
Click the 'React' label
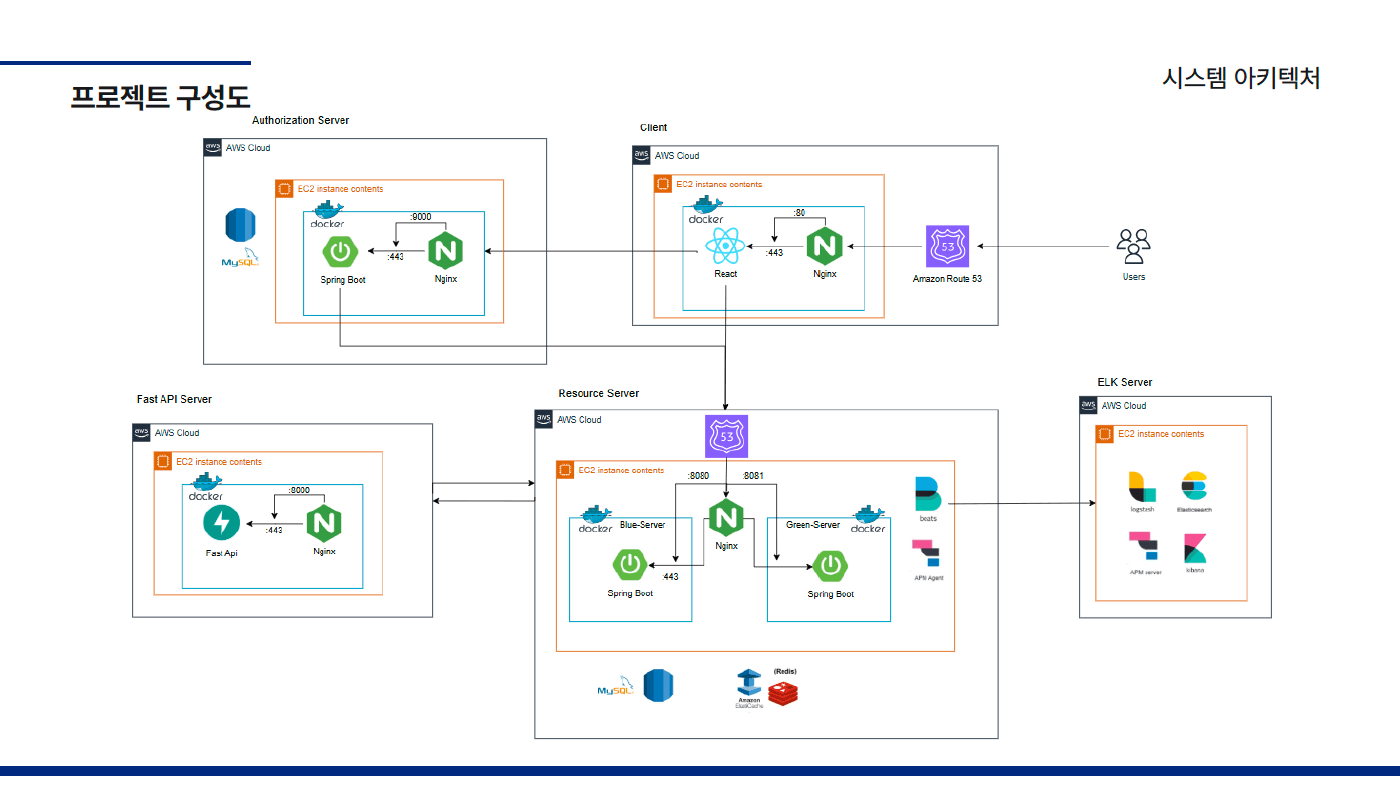click(726, 274)
